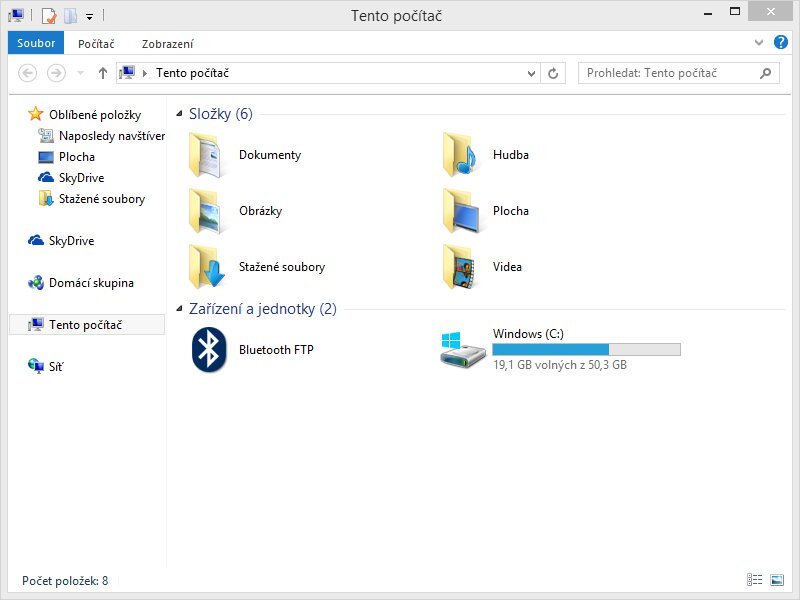This screenshot has width=800, height=600.
Task: Open the address bar history dropdown
Action: tap(532, 73)
